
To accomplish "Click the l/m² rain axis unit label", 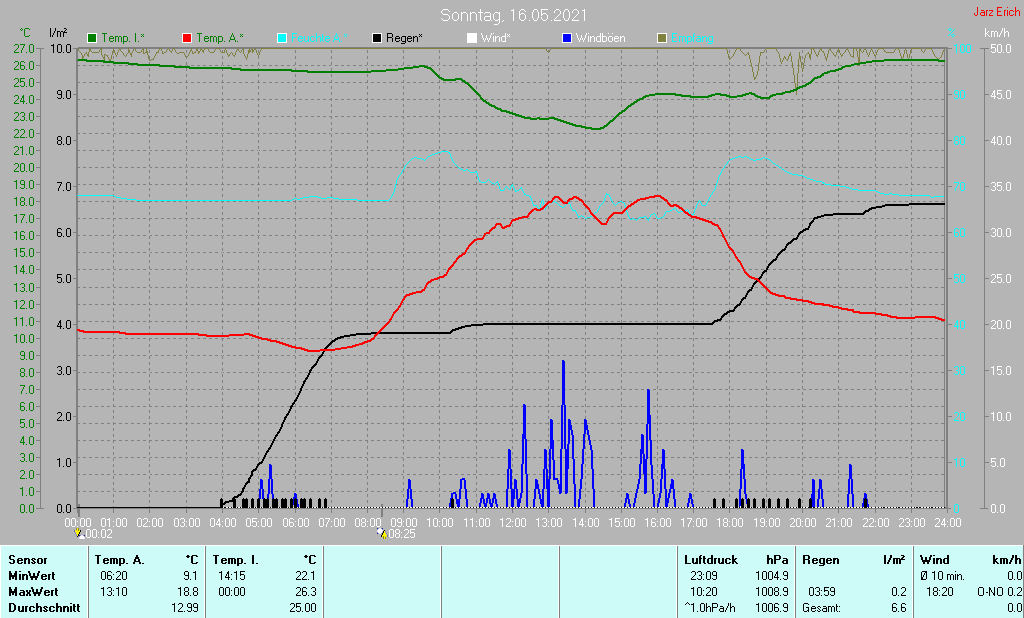I will click(x=58, y=32).
